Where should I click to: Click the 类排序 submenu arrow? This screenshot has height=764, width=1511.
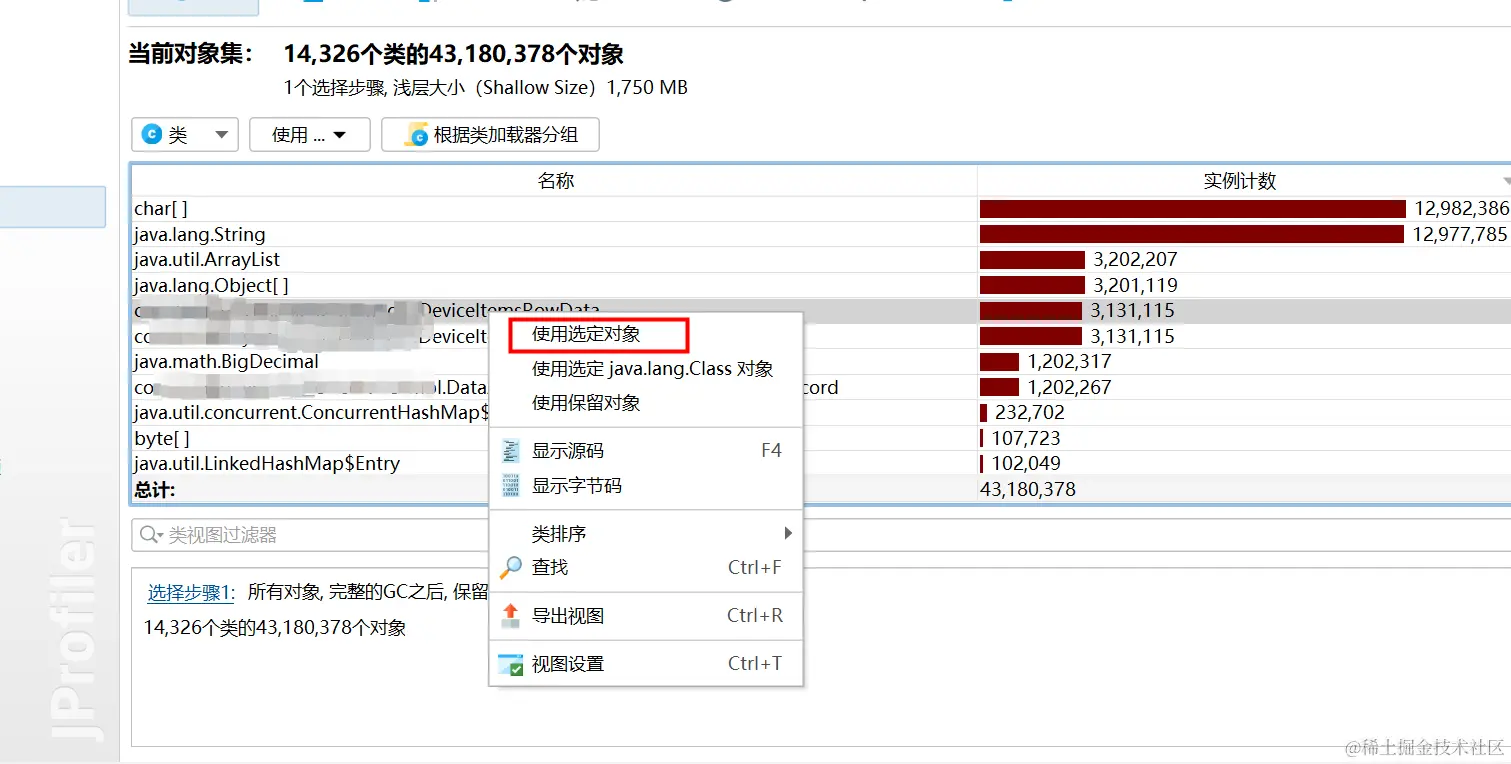coord(788,534)
